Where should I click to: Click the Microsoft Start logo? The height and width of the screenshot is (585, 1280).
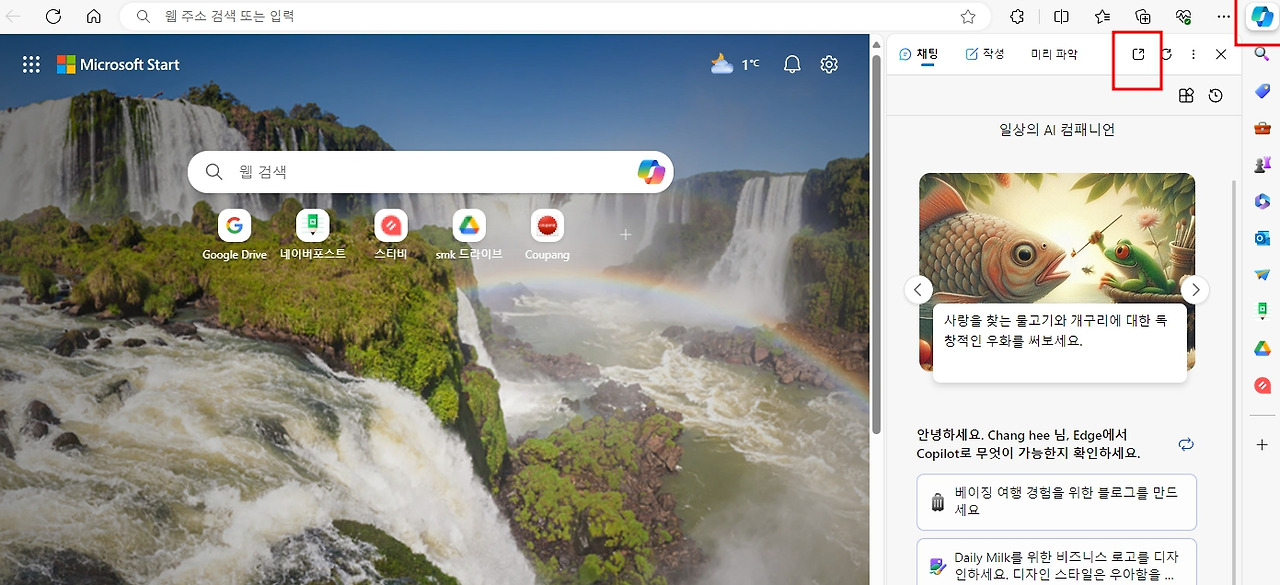pos(118,64)
